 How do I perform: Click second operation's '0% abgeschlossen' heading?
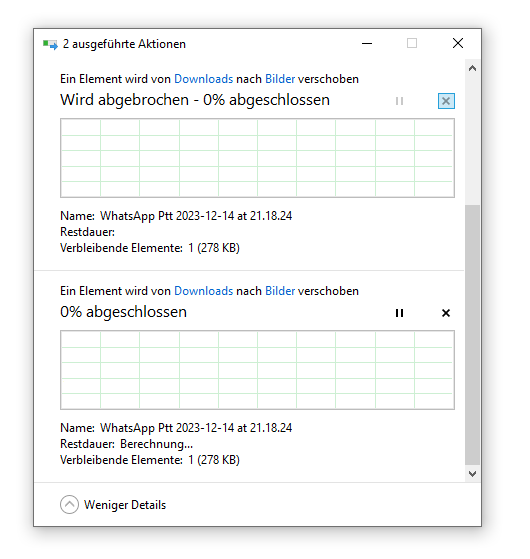pos(123,312)
